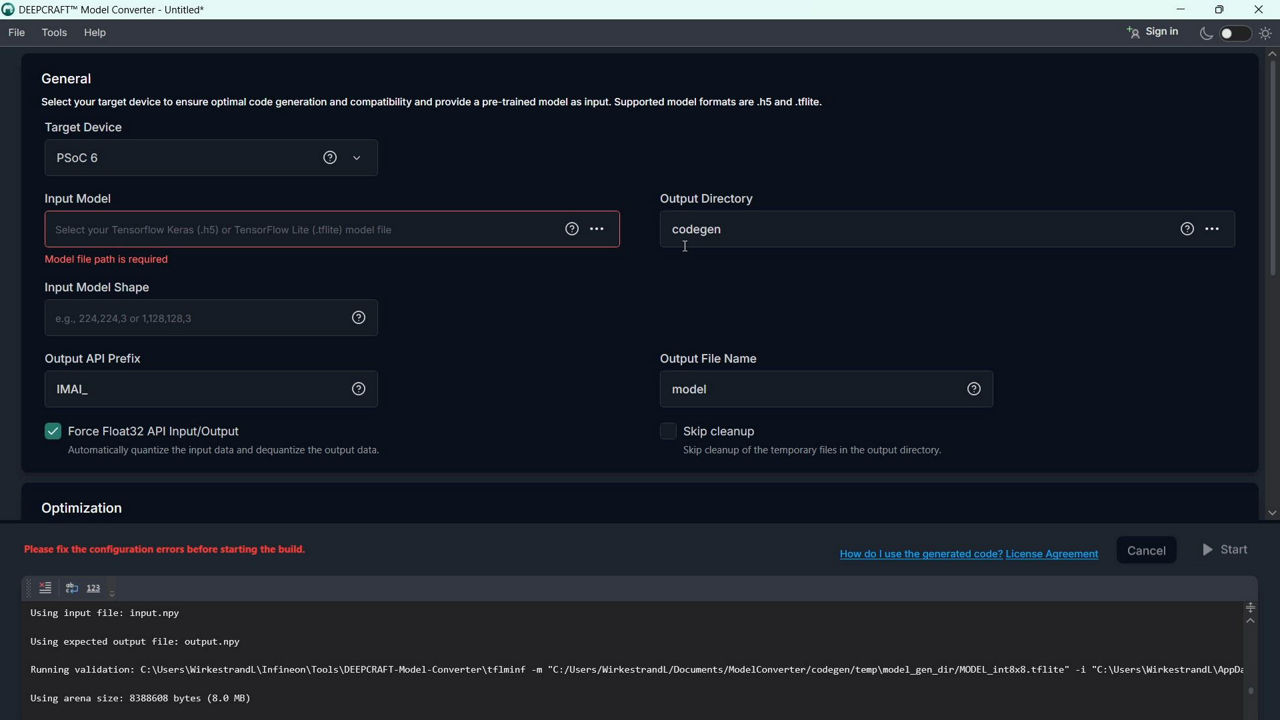This screenshot has width=1280, height=720.
Task: Toggle the dark/light theme switch
Action: [x=1234, y=33]
